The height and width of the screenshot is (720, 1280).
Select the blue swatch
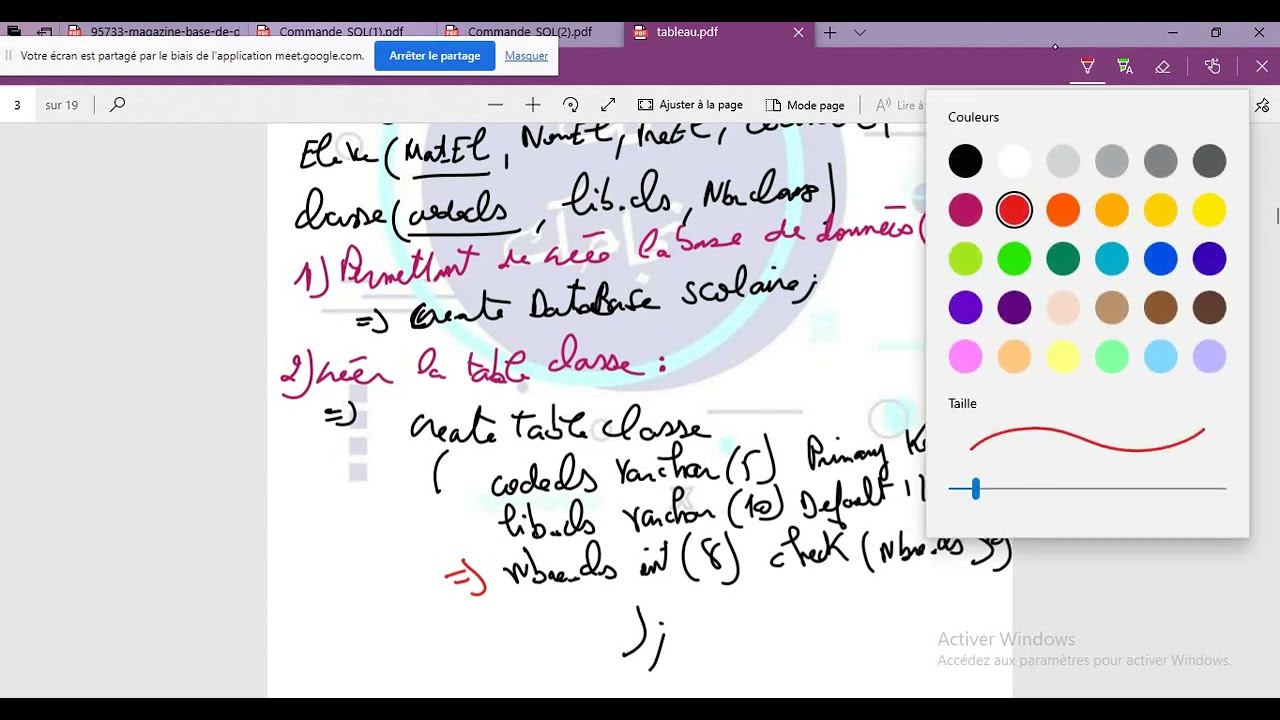(x=1161, y=259)
